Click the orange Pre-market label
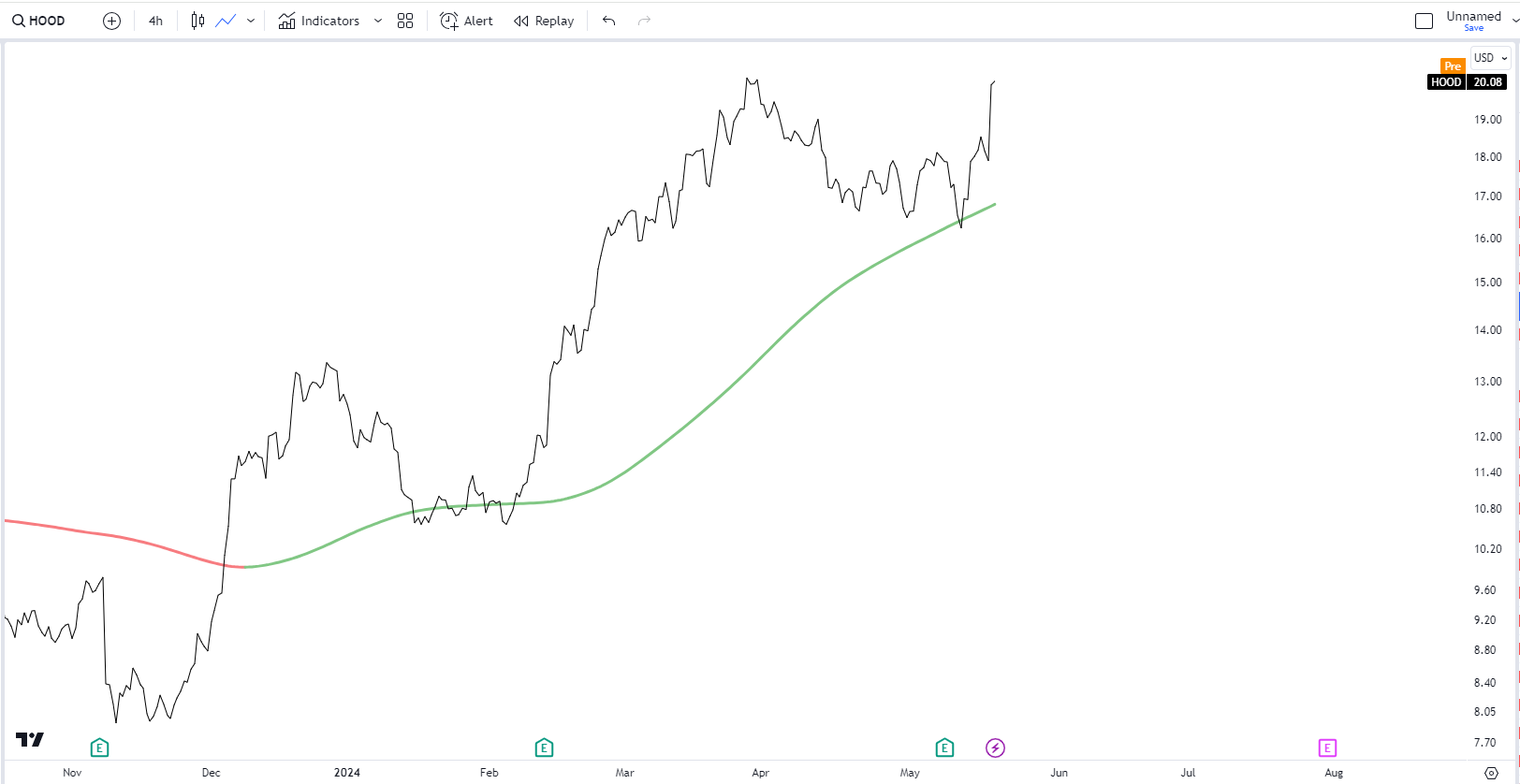Image resolution: width=1520 pixels, height=784 pixels. click(x=1453, y=65)
